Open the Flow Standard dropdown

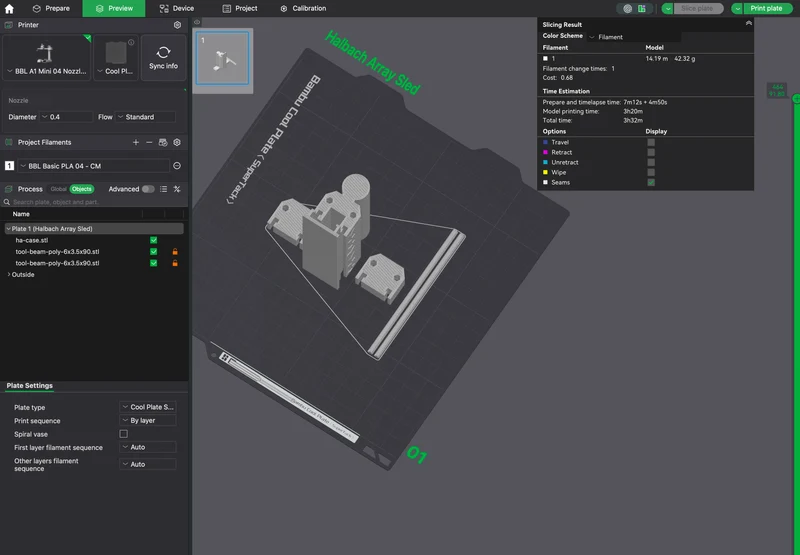pyautogui.click(x=145, y=117)
